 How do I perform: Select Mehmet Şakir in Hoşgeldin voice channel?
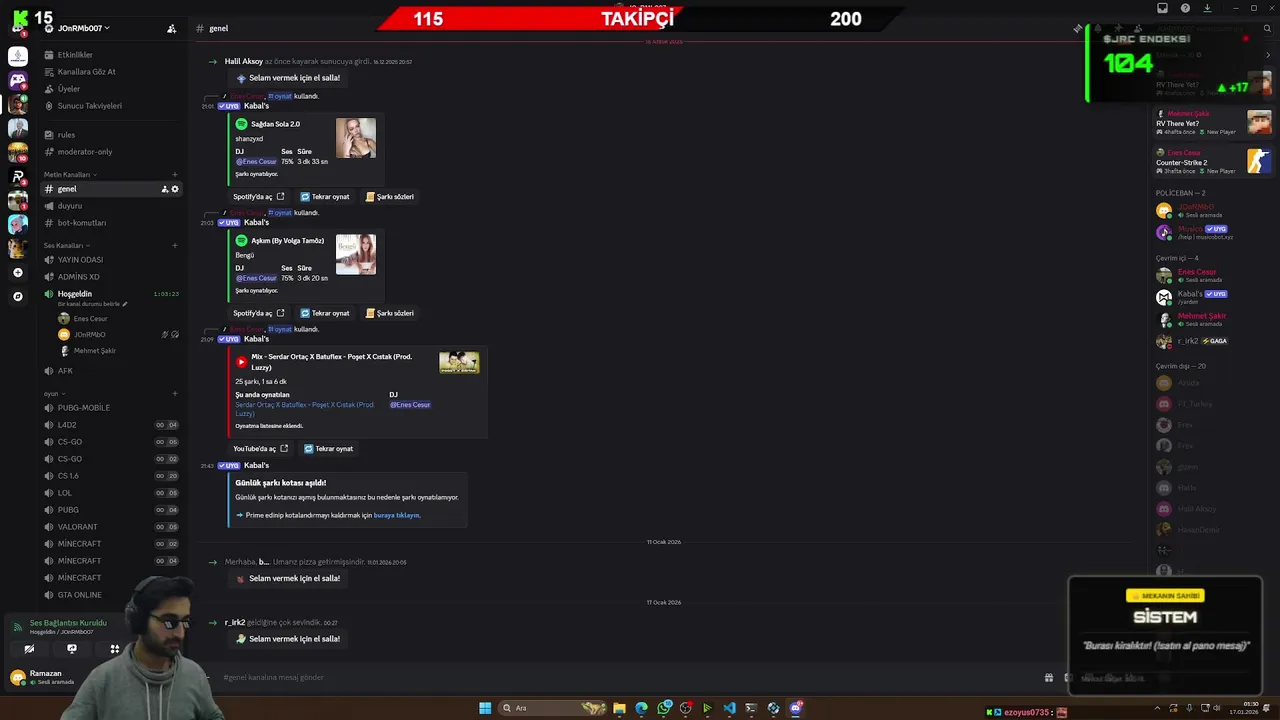[x=94, y=351]
